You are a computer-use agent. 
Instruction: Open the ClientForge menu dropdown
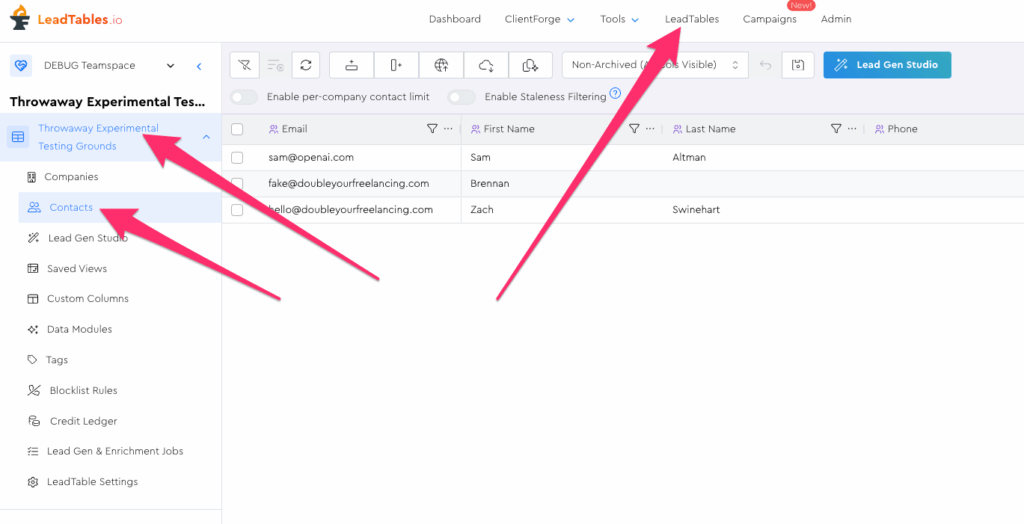tap(539, 19)
